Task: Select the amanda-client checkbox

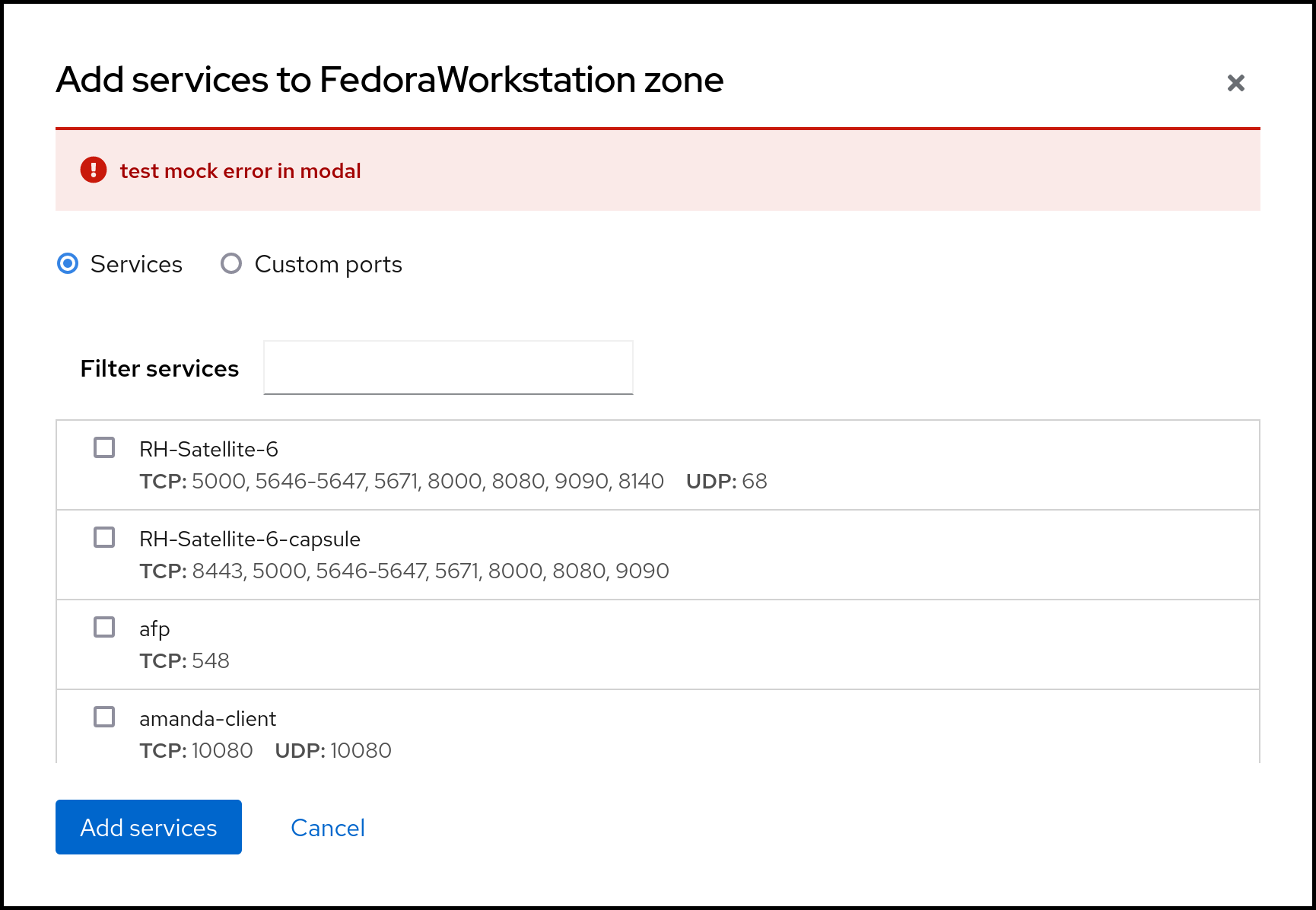Action: pos(104,717)
